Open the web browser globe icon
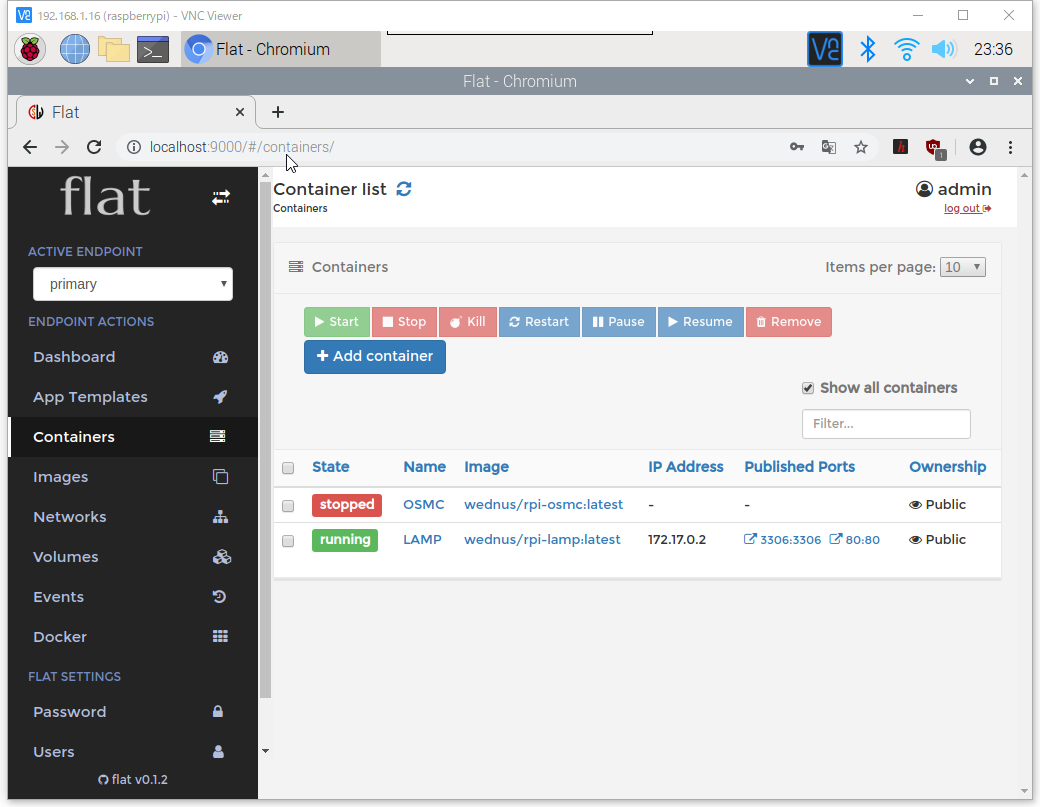 click(x=75, y=50)
